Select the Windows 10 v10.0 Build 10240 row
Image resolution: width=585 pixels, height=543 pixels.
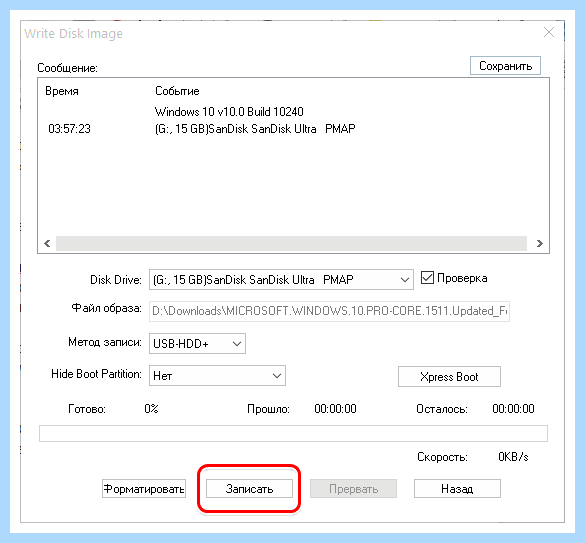tap(229, 112)
